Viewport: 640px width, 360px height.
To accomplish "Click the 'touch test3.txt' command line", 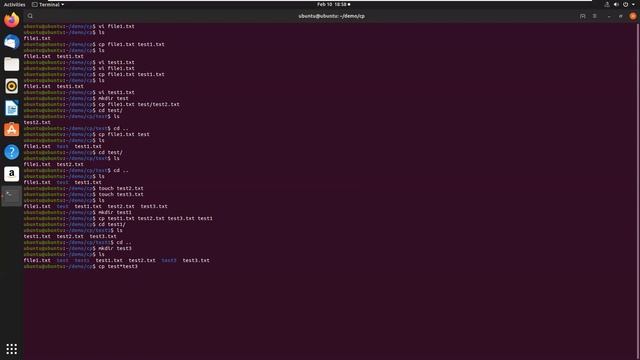I will coord(84,194).
